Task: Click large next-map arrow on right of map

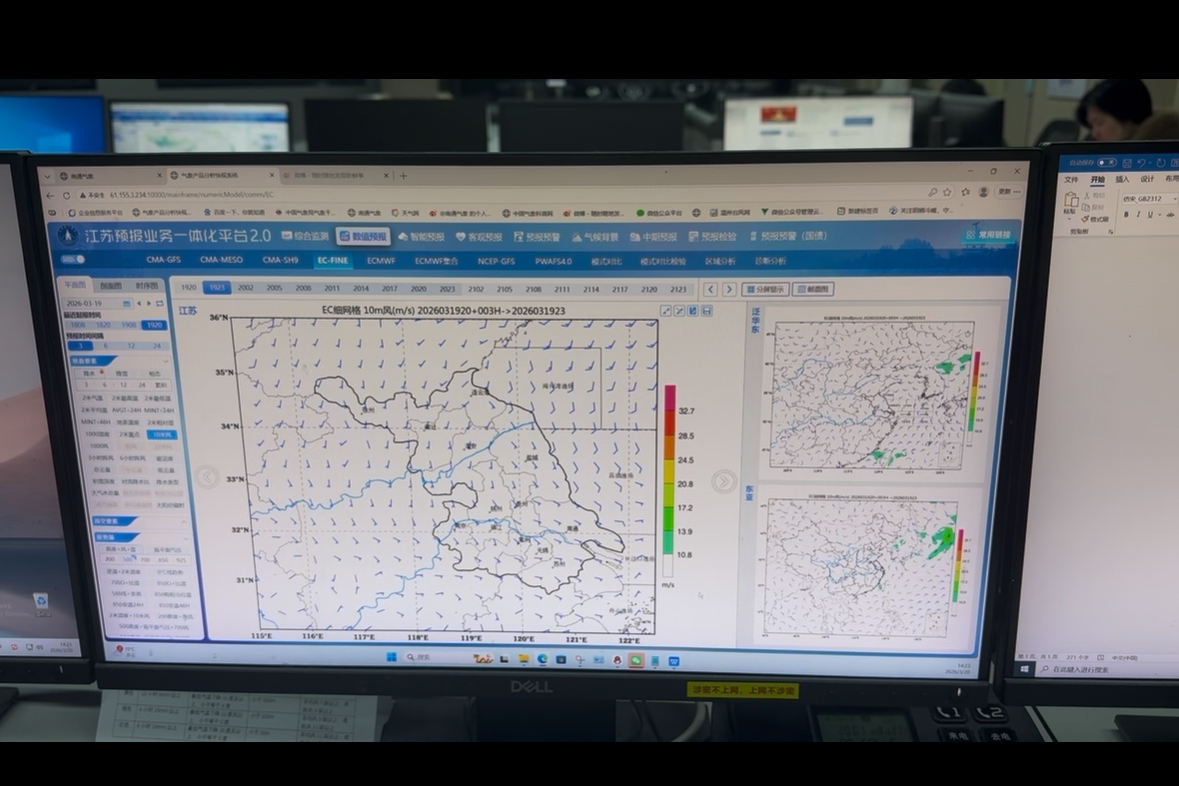Action: (723, 481)
